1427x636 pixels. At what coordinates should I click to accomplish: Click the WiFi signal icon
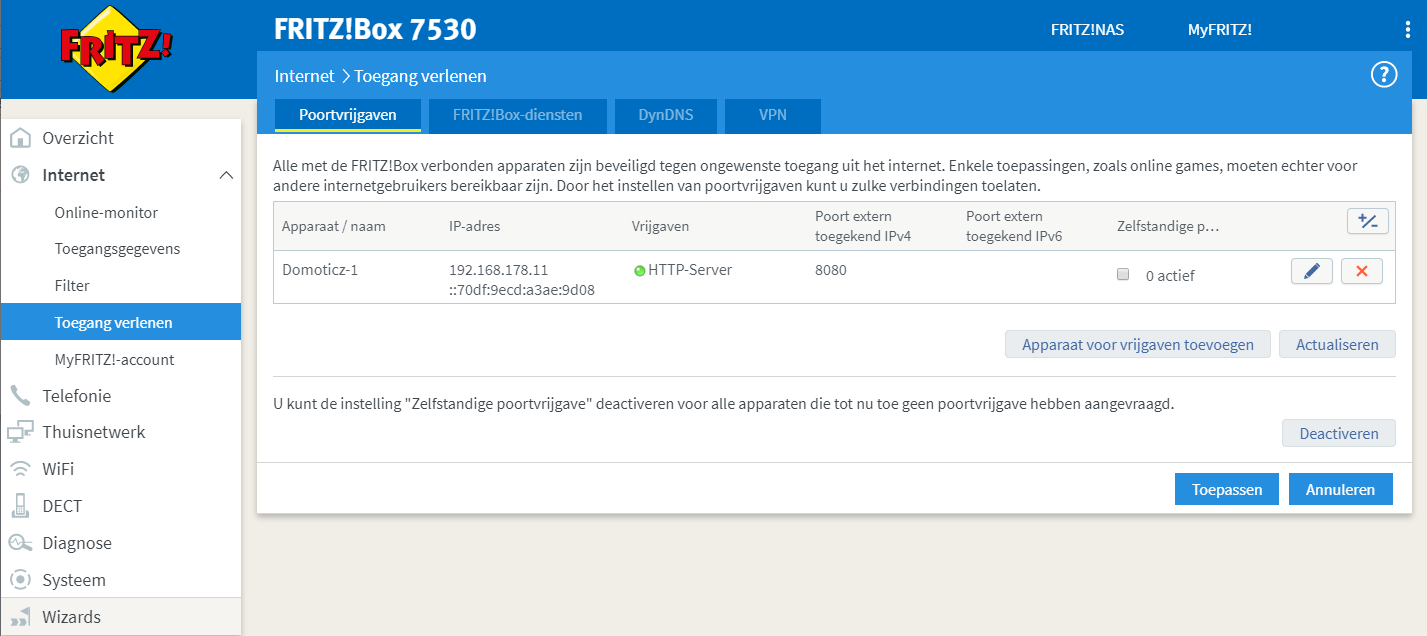pos(20,469)
